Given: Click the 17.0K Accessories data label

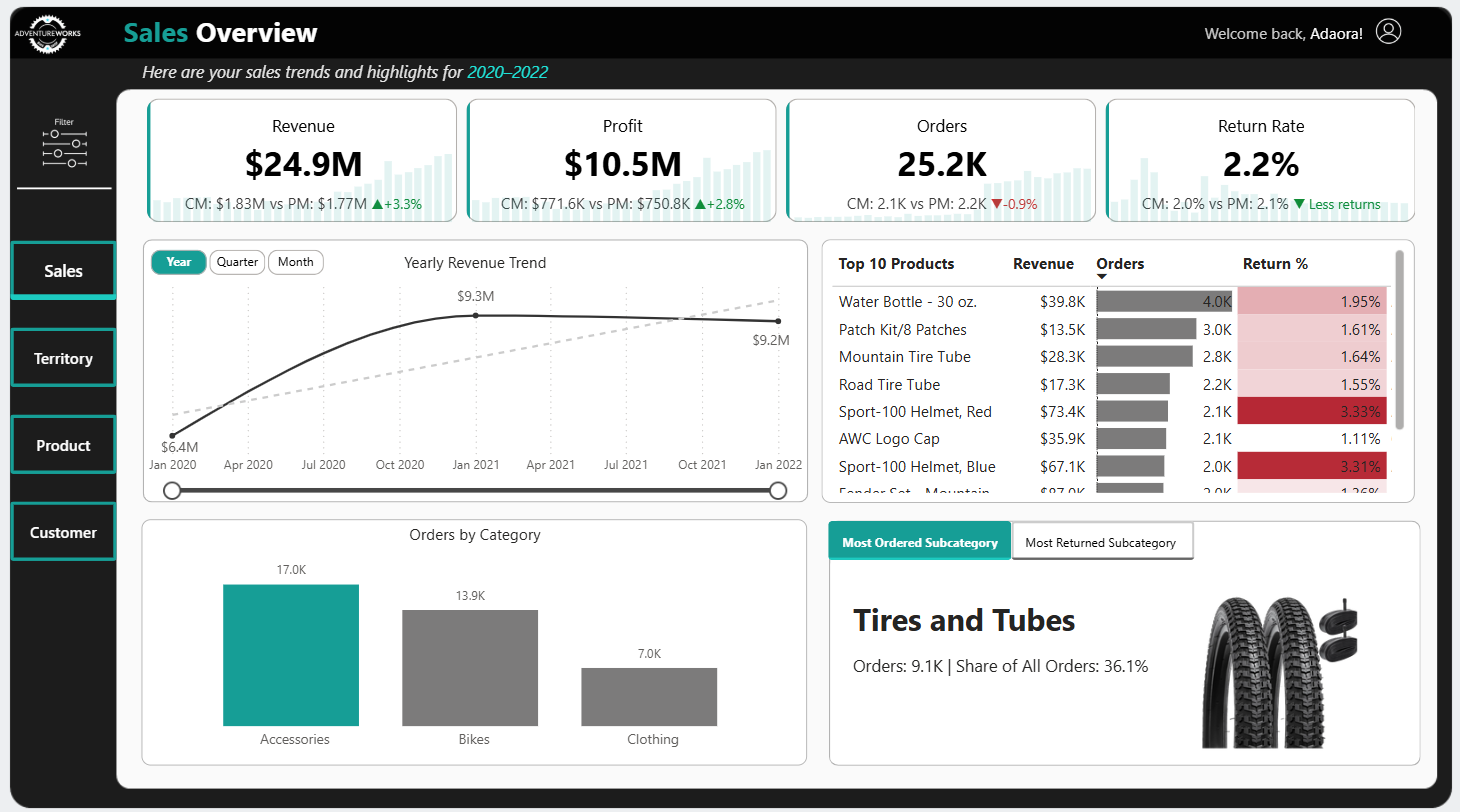Looking at the screenshot, I should [291, 569].
